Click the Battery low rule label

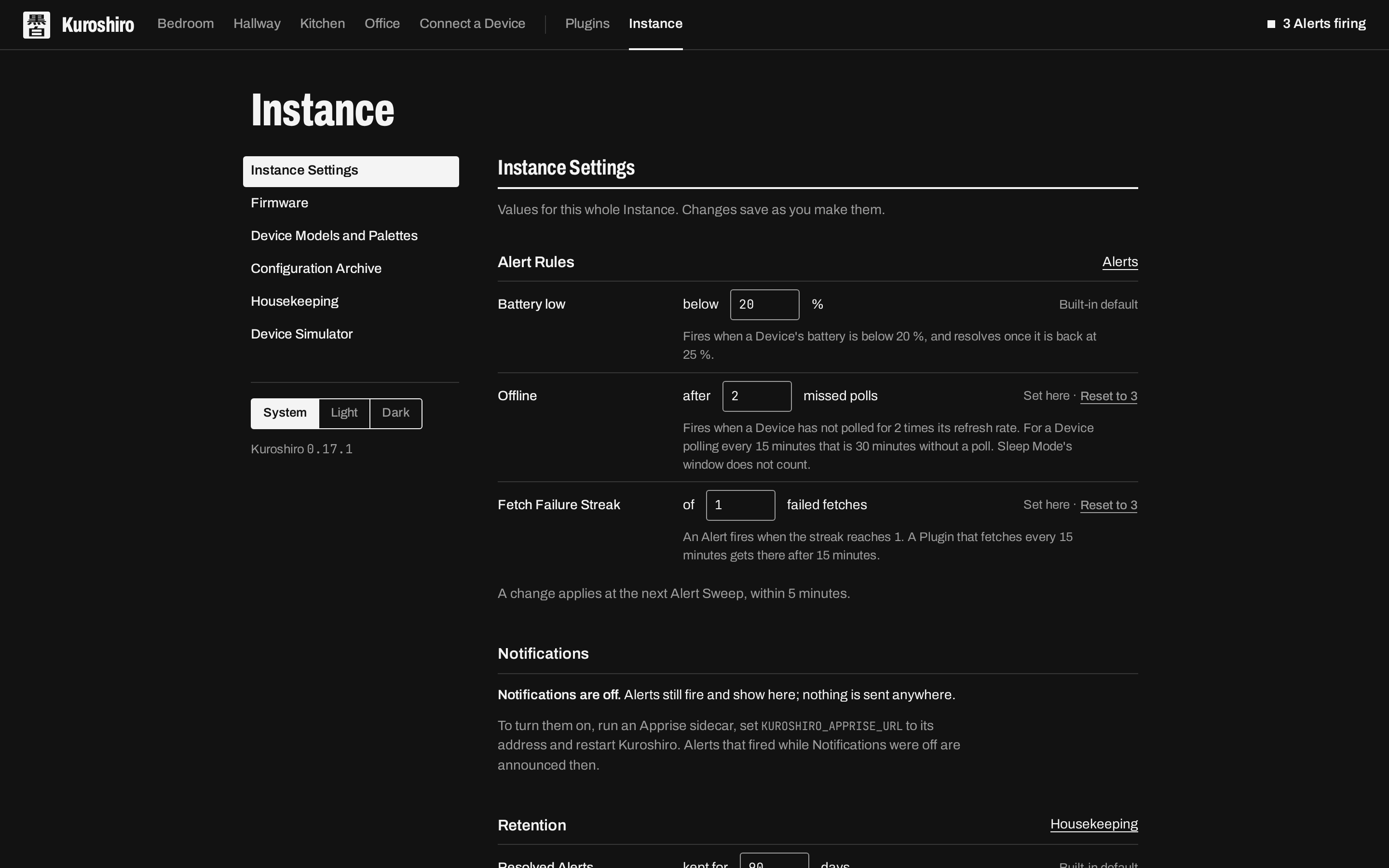531,304
